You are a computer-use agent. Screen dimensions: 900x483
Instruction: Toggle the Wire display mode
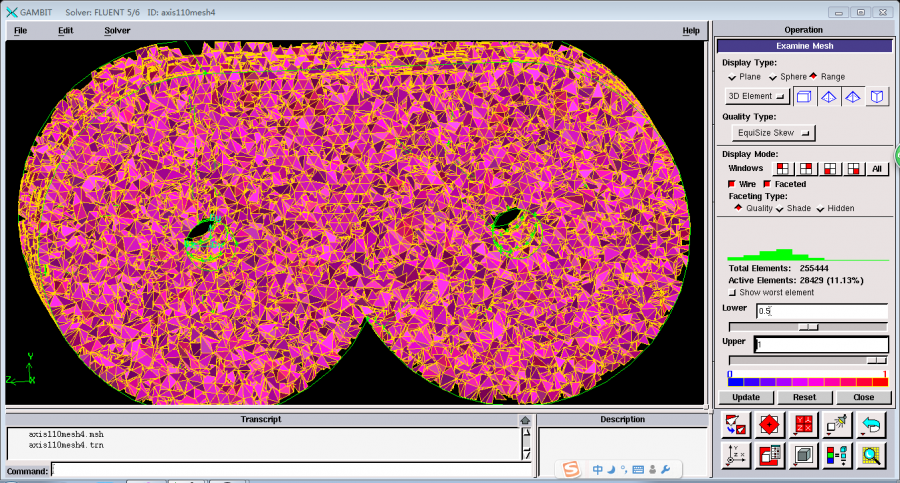click(x=742, y=184)
